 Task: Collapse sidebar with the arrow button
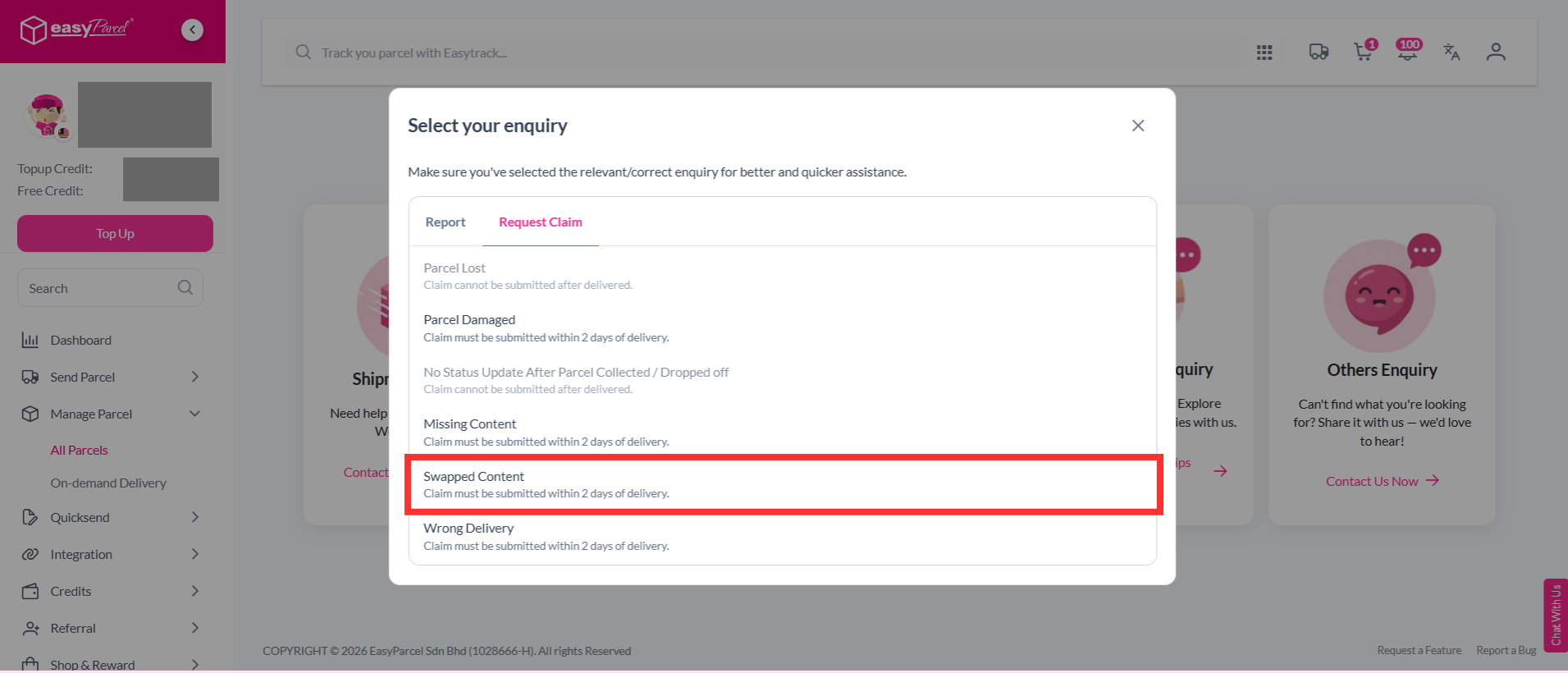(x=192, y=30)
